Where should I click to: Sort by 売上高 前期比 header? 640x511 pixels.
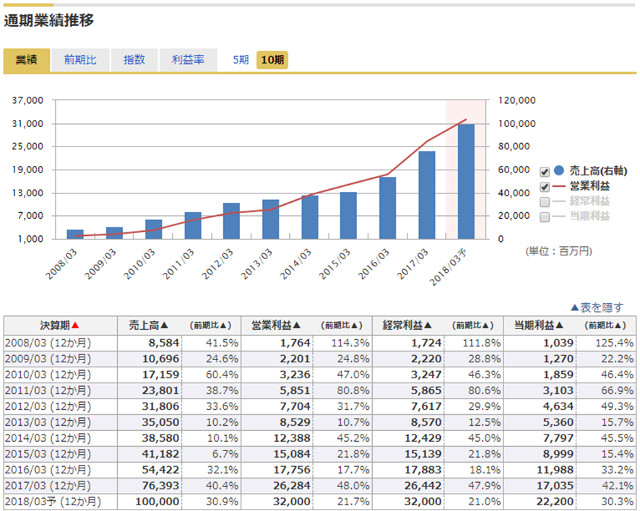click(211, 325)
